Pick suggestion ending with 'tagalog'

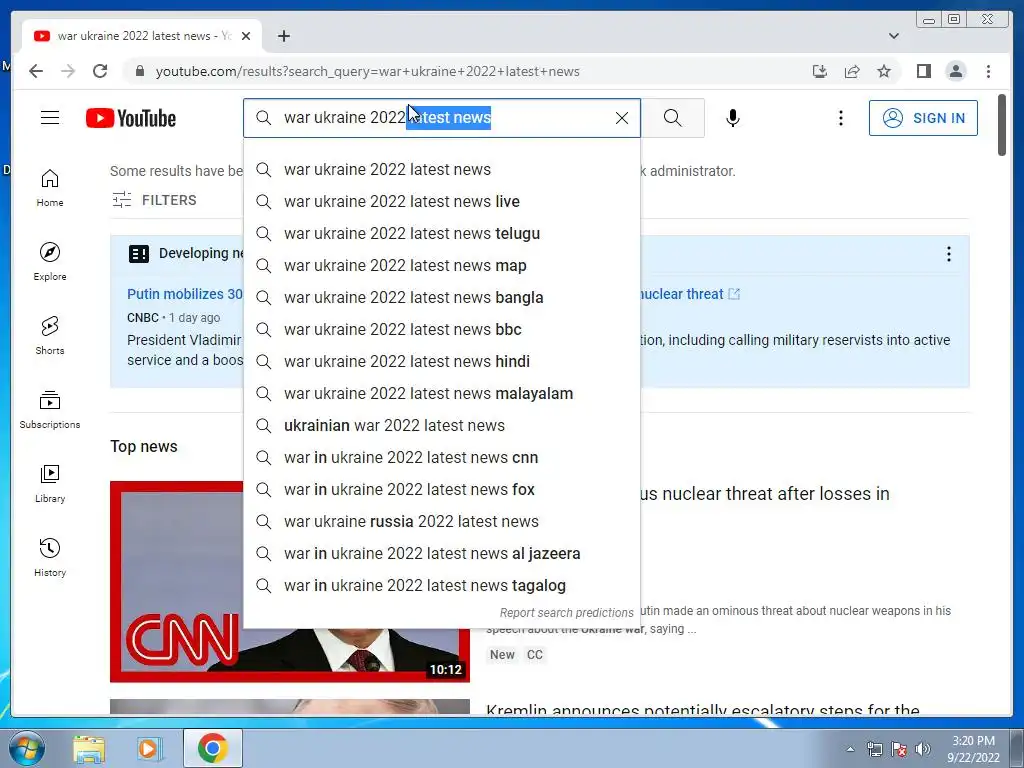(x=441, y=585)
